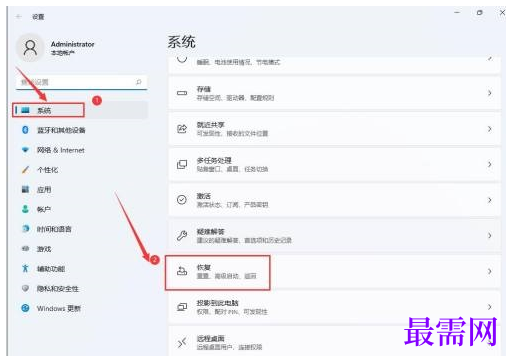
Task: Open the 激活 activation settings
Action: coord(334,200)
